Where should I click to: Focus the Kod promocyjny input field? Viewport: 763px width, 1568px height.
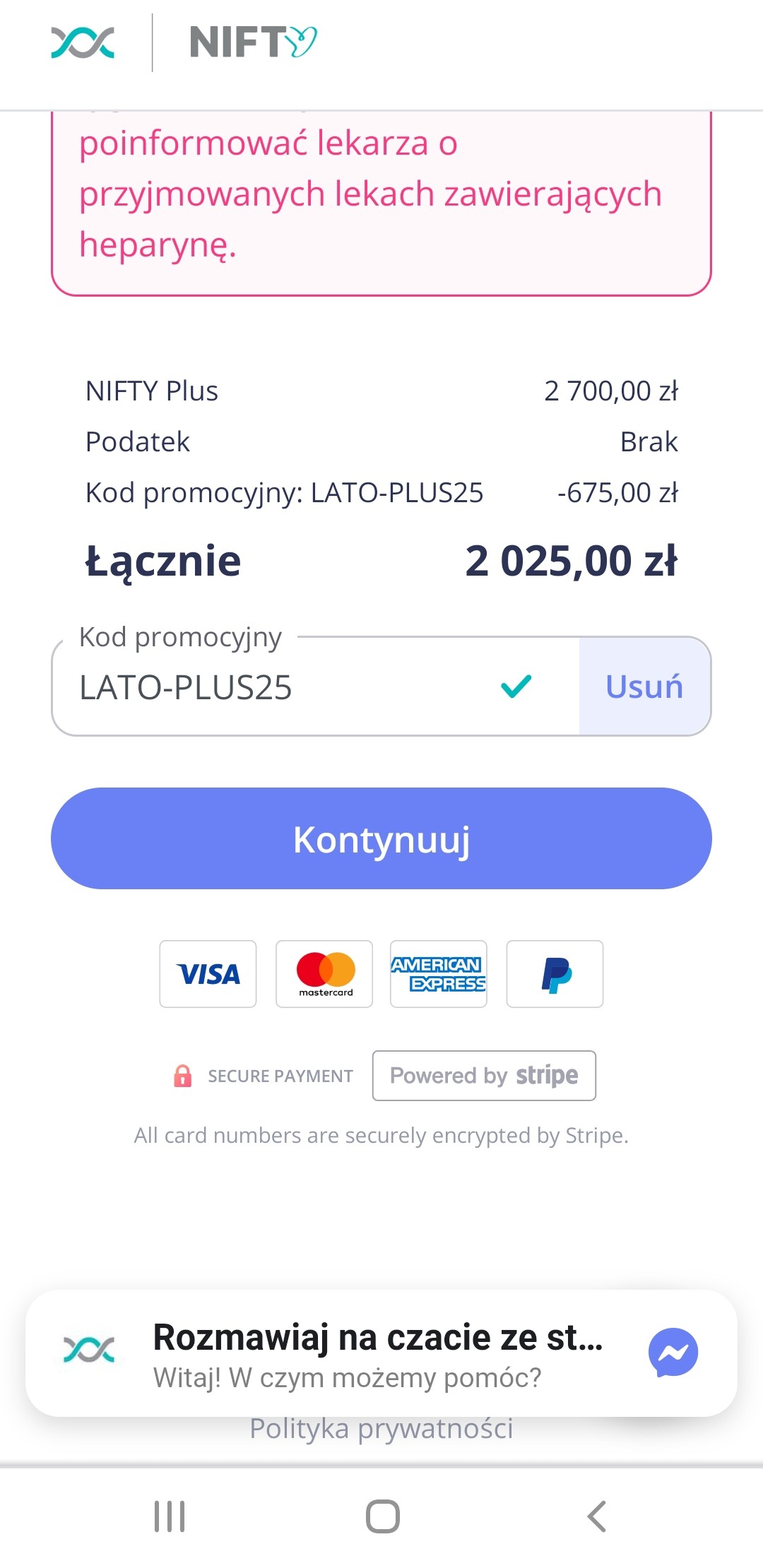(x=283, y=687)
